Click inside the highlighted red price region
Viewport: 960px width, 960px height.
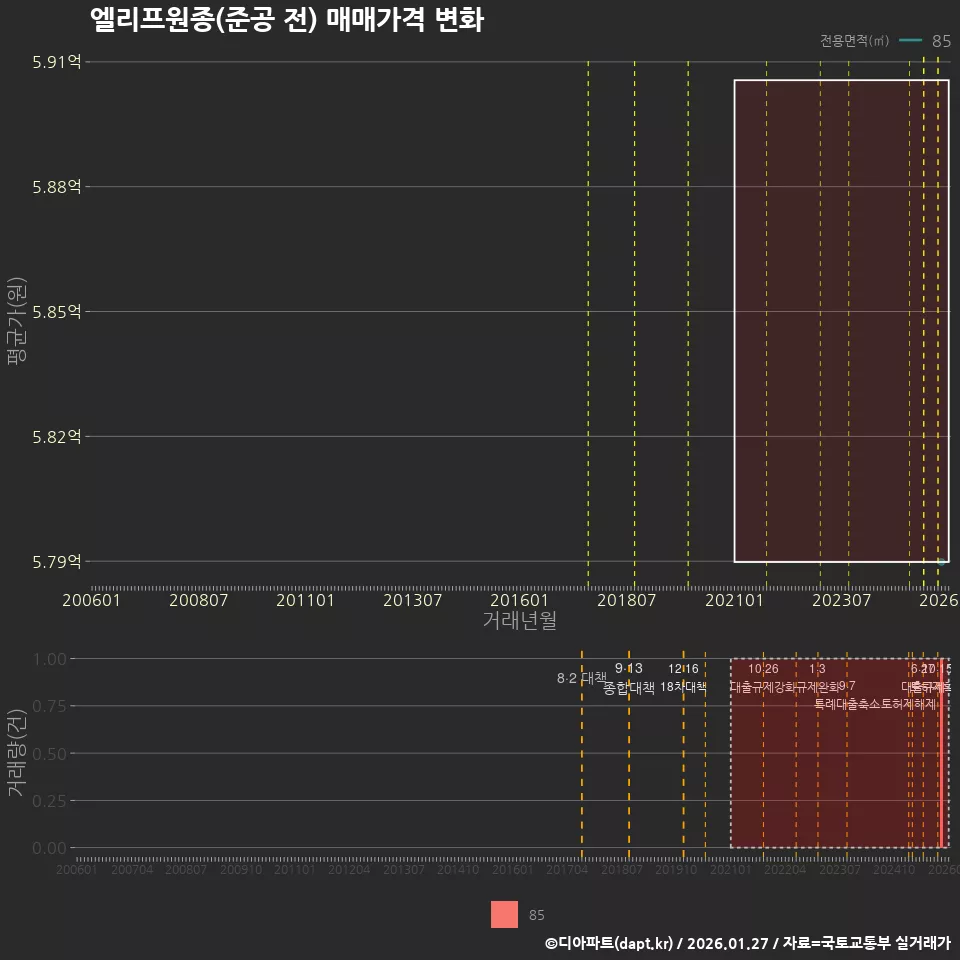click(x=840, y=320)
